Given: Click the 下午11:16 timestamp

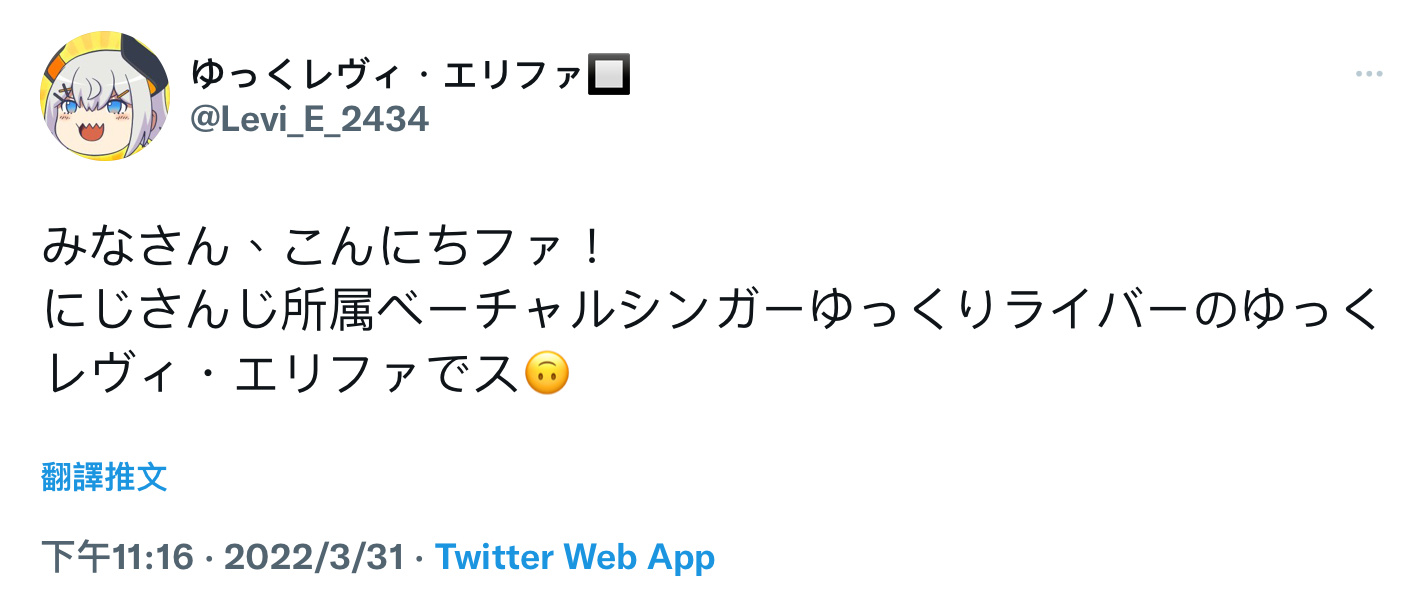Looking at the screenshot, I should 117,557.
